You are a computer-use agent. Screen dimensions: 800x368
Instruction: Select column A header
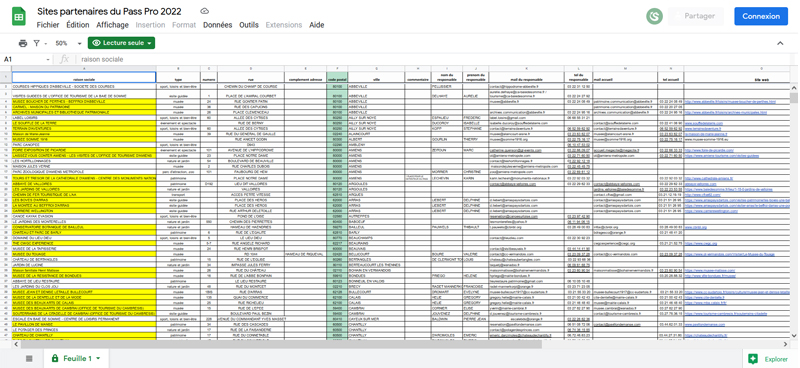point(84,68)
